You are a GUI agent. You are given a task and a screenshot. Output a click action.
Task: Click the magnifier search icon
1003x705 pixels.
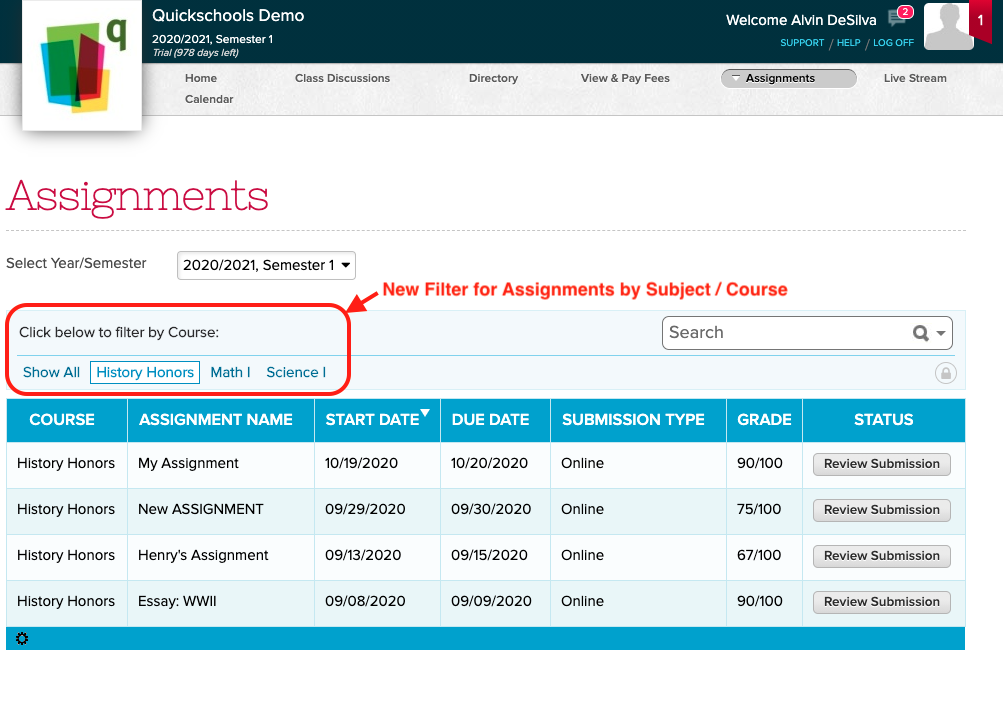pyautogui.click(x=920, y=333)
